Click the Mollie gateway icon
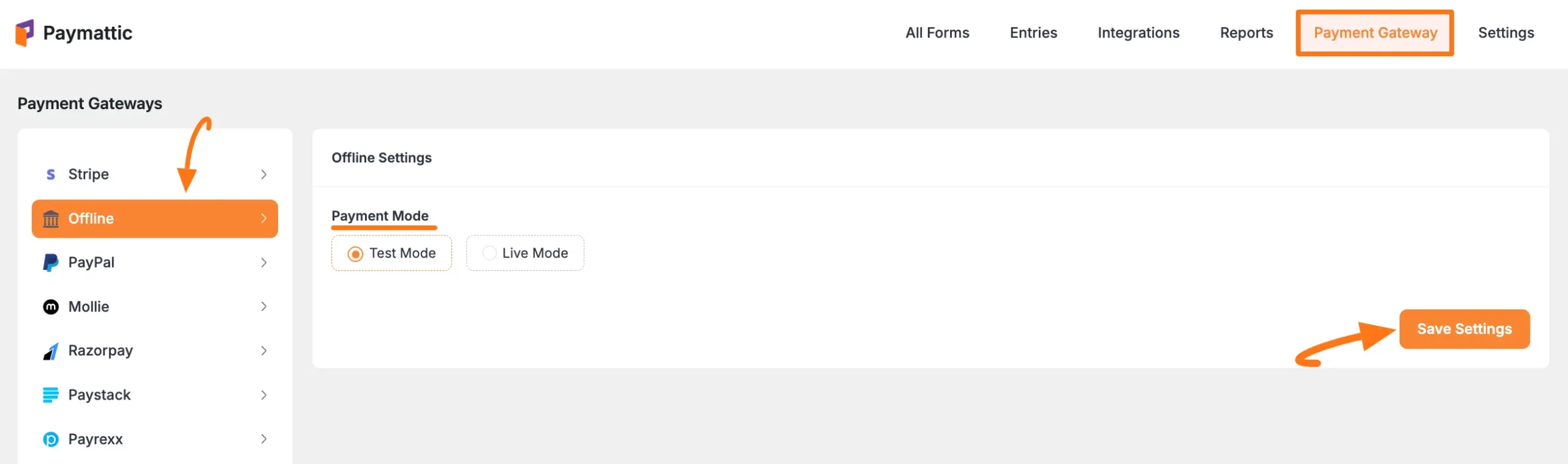The height and width of the screenshot is (464, 1568). tap(51, 306)
